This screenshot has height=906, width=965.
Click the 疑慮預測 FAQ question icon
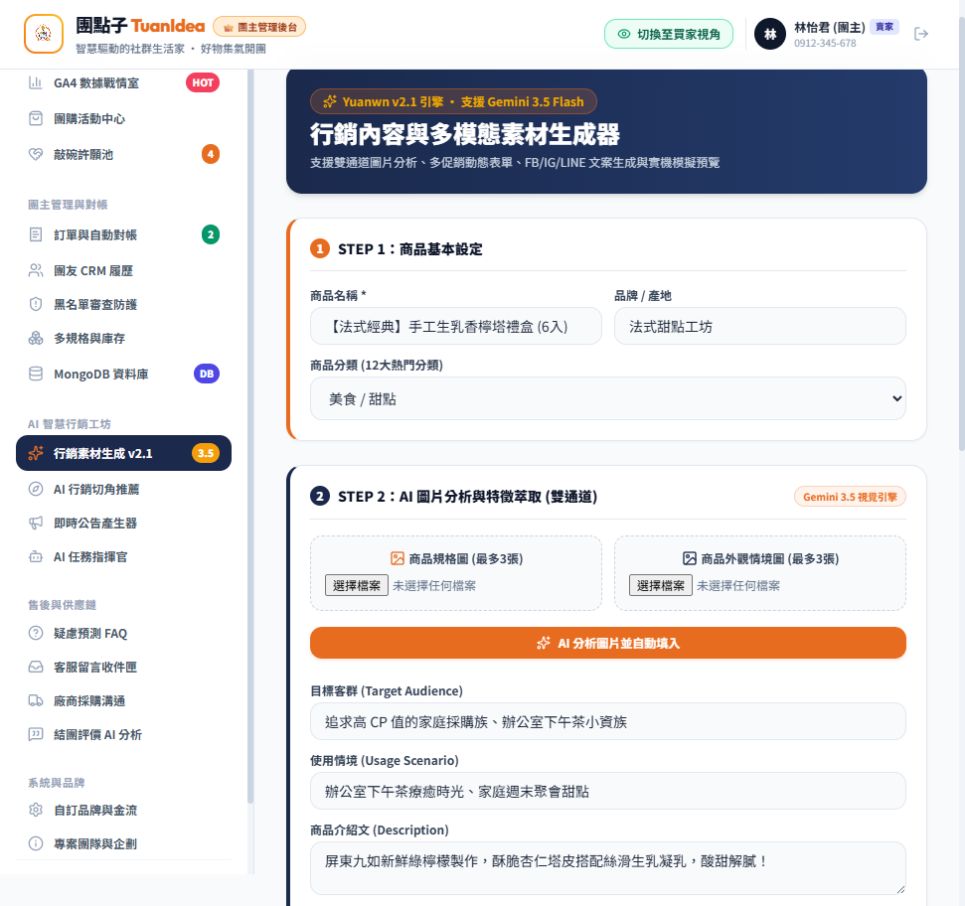[36, 633]
